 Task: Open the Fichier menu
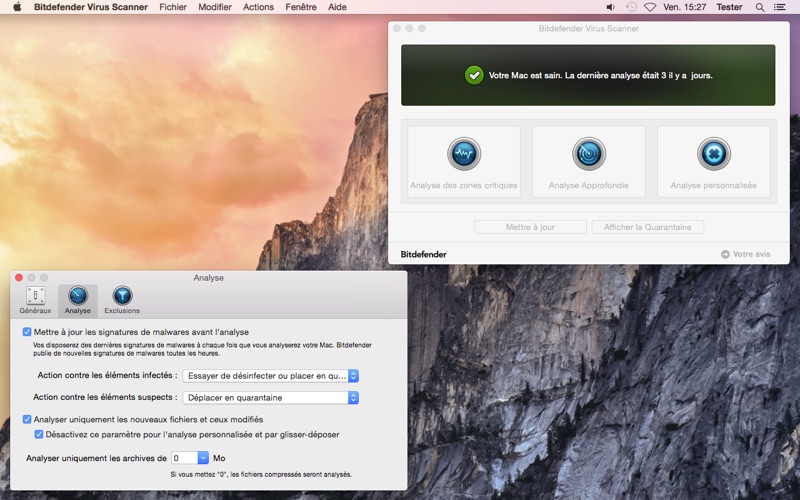pos(173,7)
